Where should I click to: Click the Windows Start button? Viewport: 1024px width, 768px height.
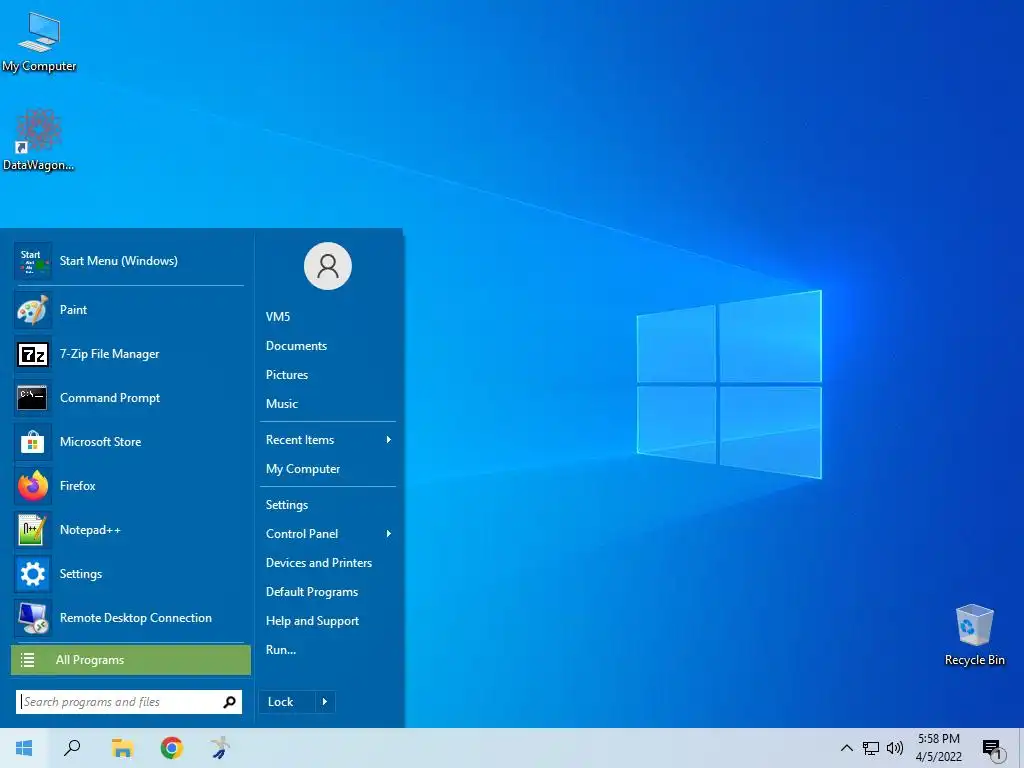pyautogui.click(x=24, y=748)
